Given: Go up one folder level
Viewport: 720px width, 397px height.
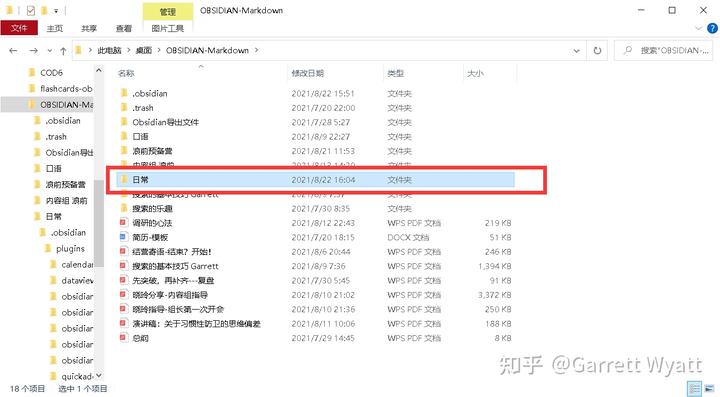Looking at the screenshot, I should [63, 50].
